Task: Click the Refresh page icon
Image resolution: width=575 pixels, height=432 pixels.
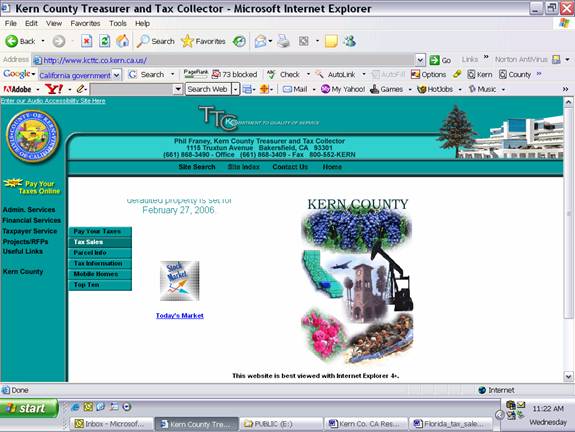Action: [x=105, y=41]
